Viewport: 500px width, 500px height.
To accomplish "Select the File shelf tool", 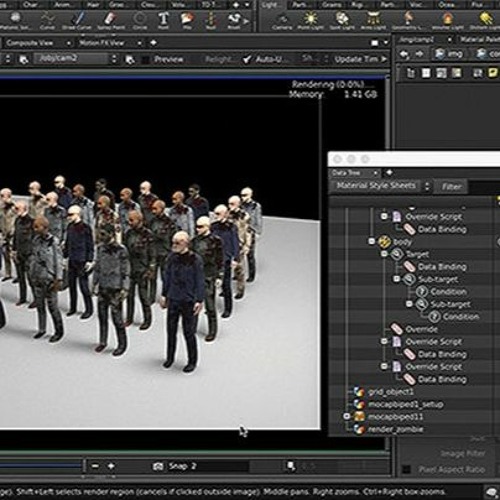I will [x=187, y=21].
